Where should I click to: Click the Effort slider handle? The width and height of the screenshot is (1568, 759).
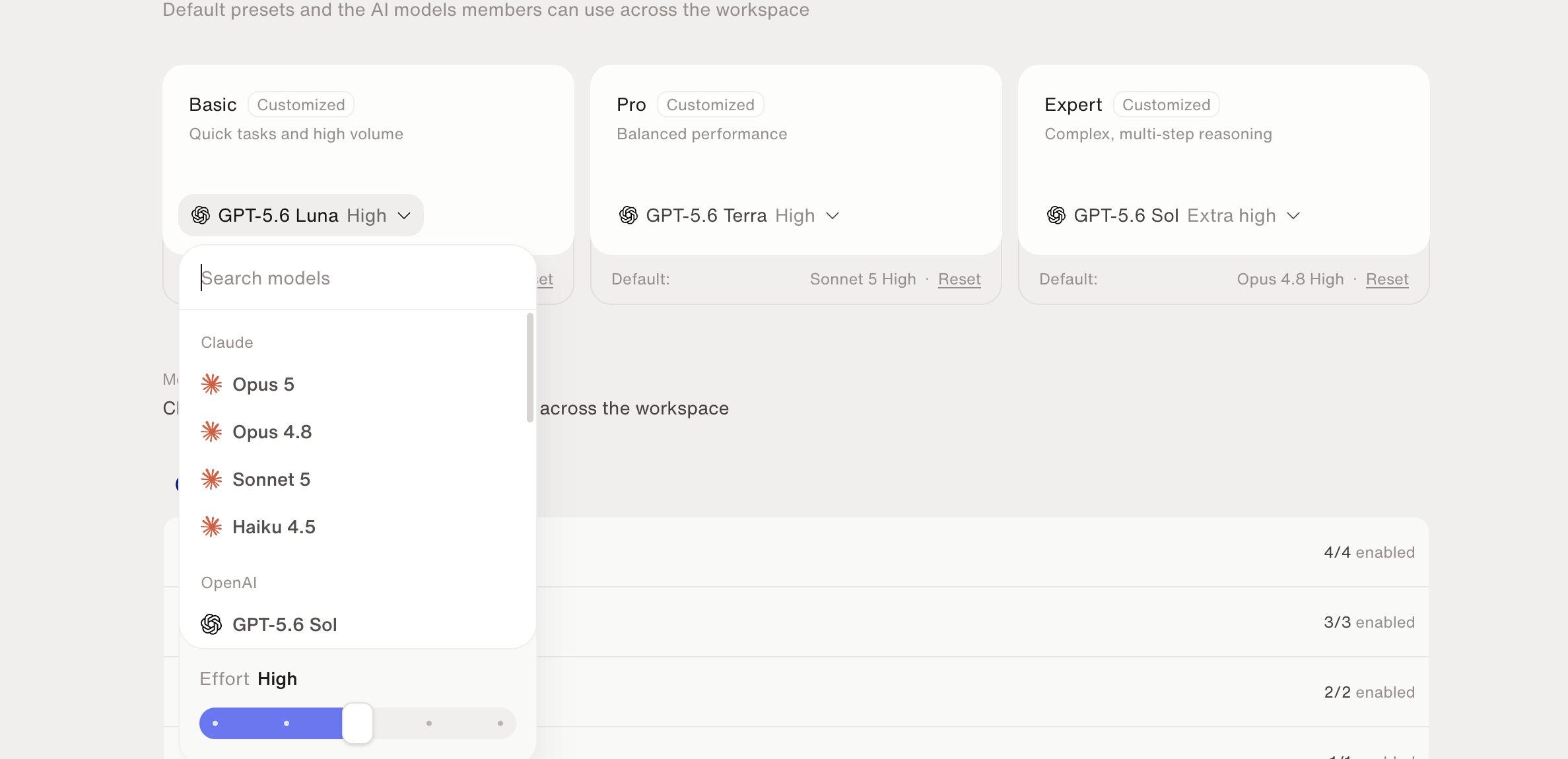tap(358, 723)
